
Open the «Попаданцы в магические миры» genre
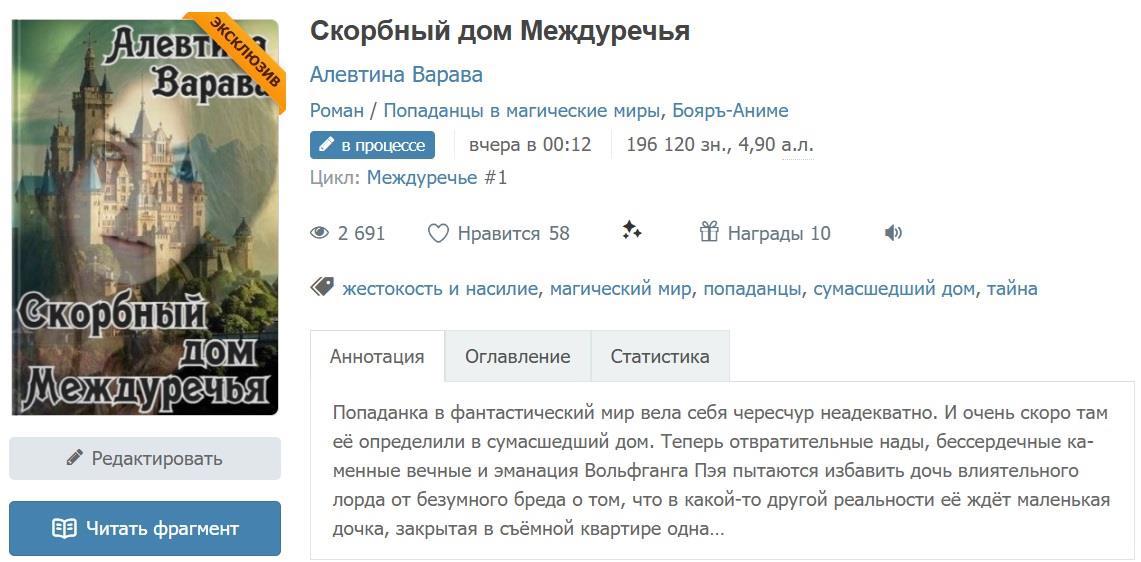tap(522, 111)
